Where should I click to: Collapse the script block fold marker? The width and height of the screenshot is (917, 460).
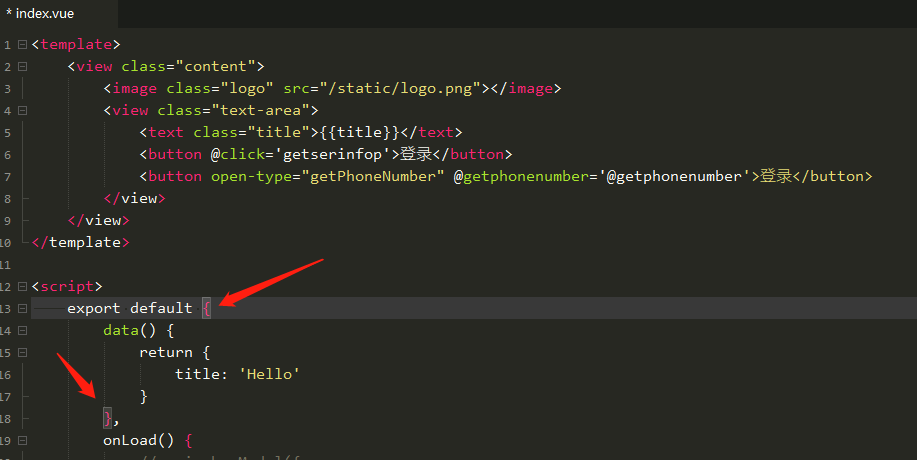pos(22,286)
